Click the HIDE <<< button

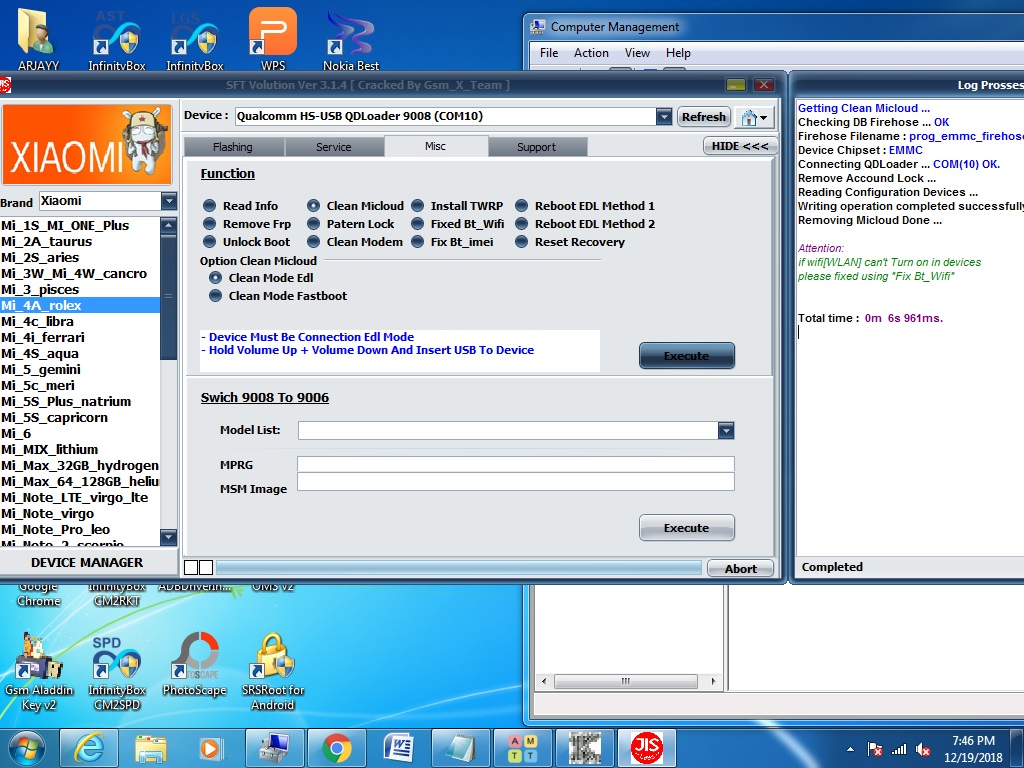pos(740,146)
